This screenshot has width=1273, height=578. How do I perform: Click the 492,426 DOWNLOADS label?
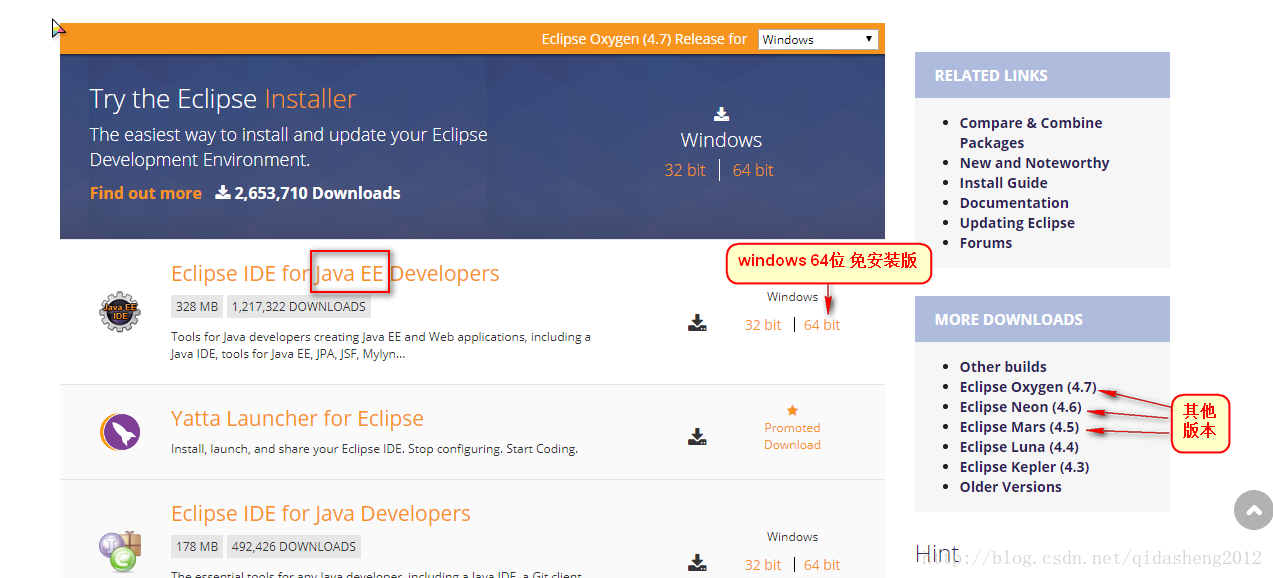click(294, 547)
